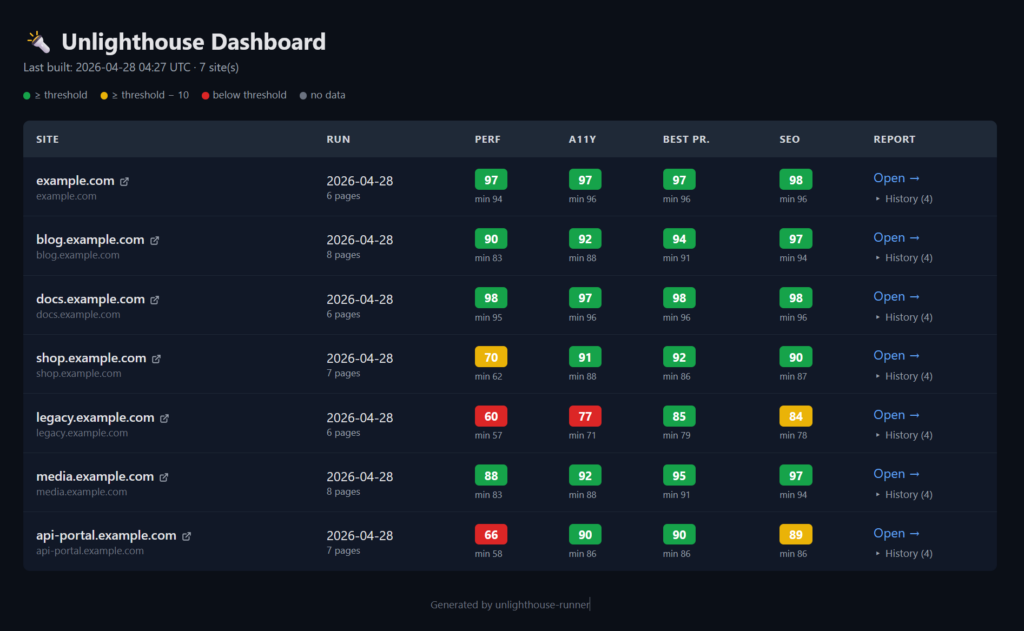Open external link icon next to example.com
Viewport: 1024px width, 631px height.
pos(124,182)
